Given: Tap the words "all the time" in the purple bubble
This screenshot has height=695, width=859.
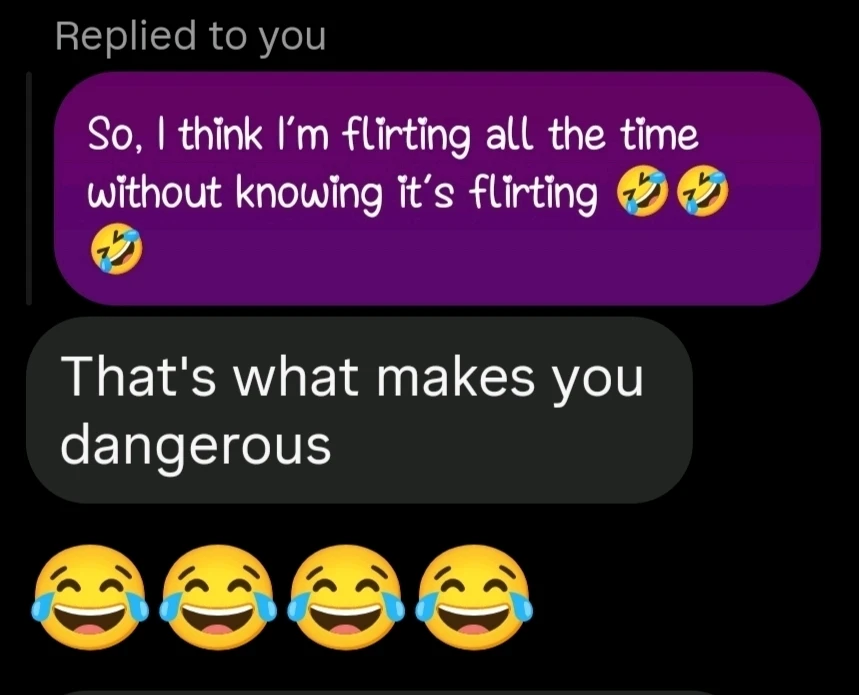Looking at the screenshot, I should click(x=592, y=135).
